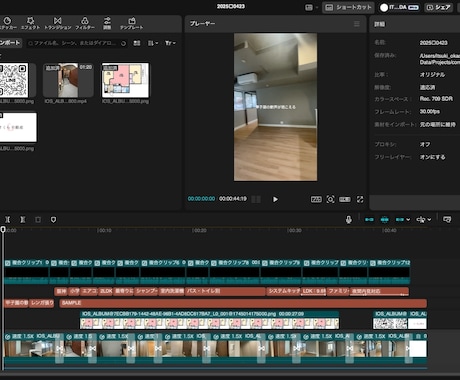
Task: Click the trim left tool icon
Action: [8, 220]
